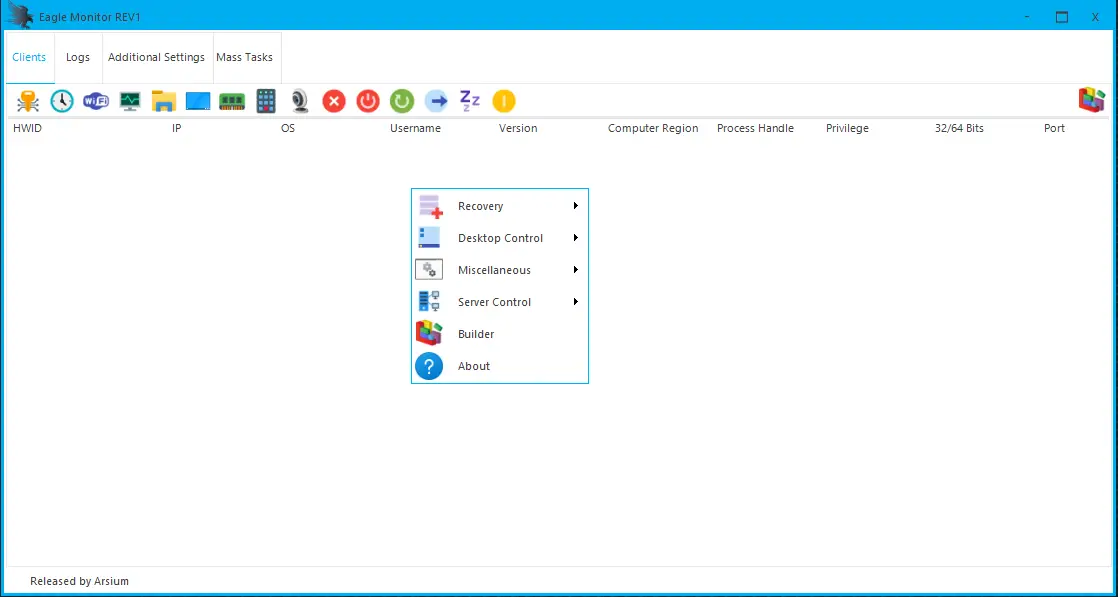Viewport: 1118px width, 597px height.
Task: Go to the Mass Tasks tab
Action: [245, 58]
